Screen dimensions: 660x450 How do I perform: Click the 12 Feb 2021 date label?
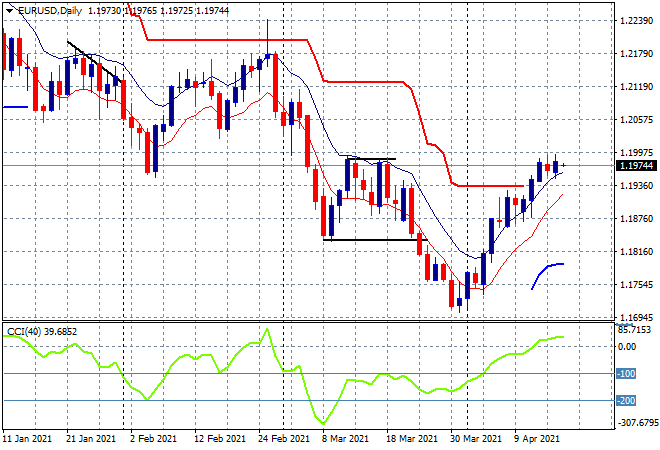tap(220, 439)
